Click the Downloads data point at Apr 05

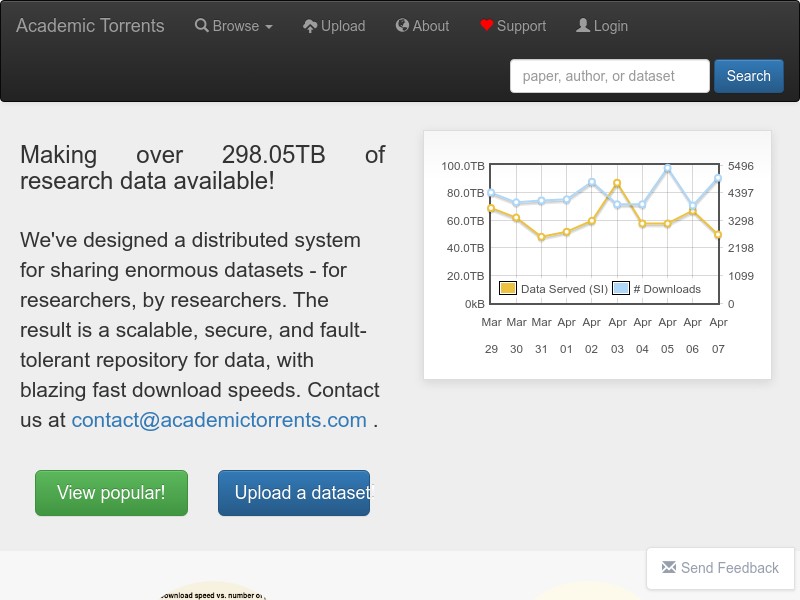[x=667, y=168]
